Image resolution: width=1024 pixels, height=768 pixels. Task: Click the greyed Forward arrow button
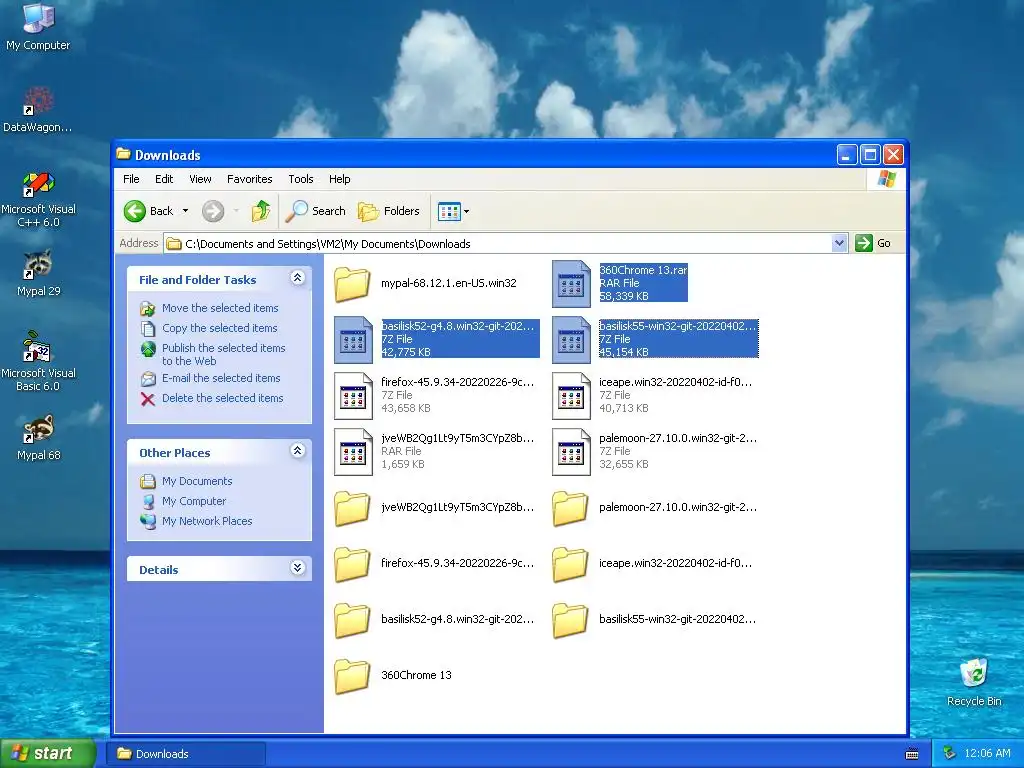(213, 211)
